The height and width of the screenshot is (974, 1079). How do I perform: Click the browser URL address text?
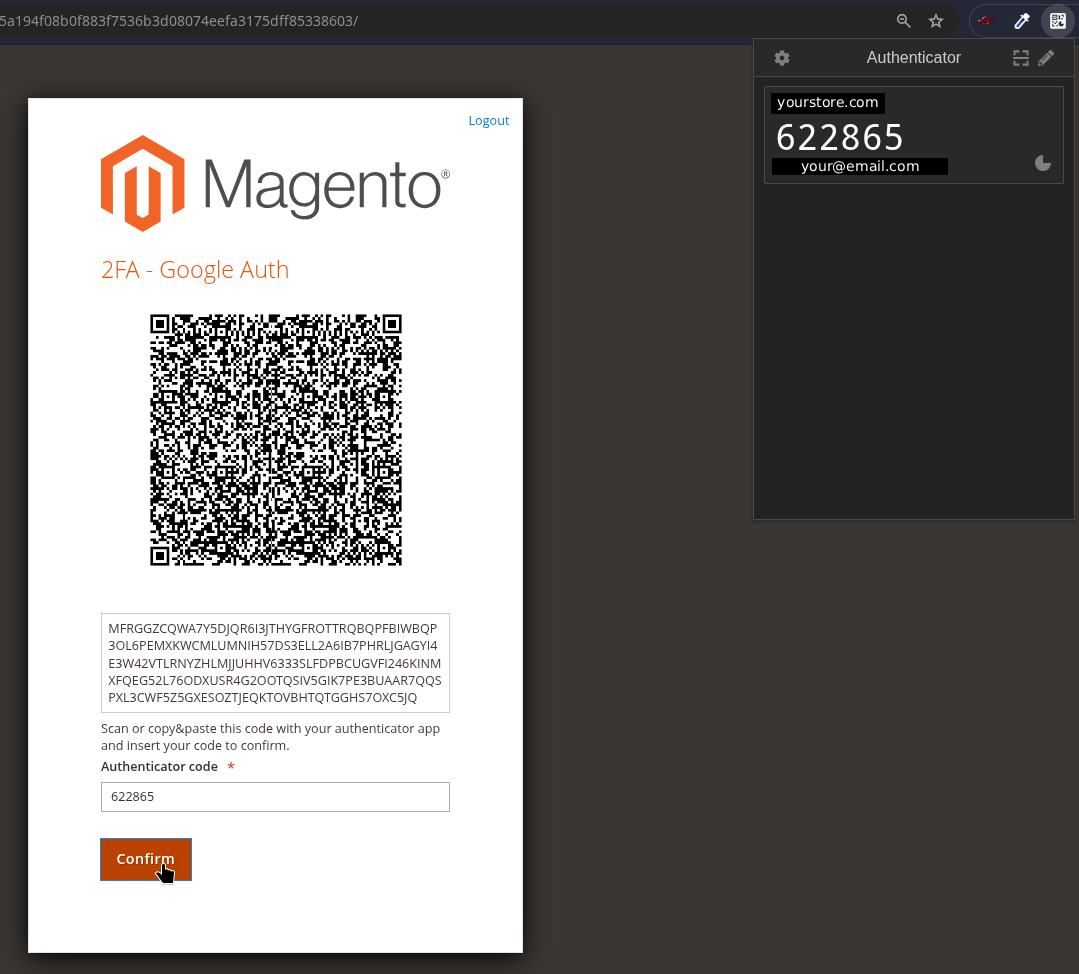click(x=179, y=21)
